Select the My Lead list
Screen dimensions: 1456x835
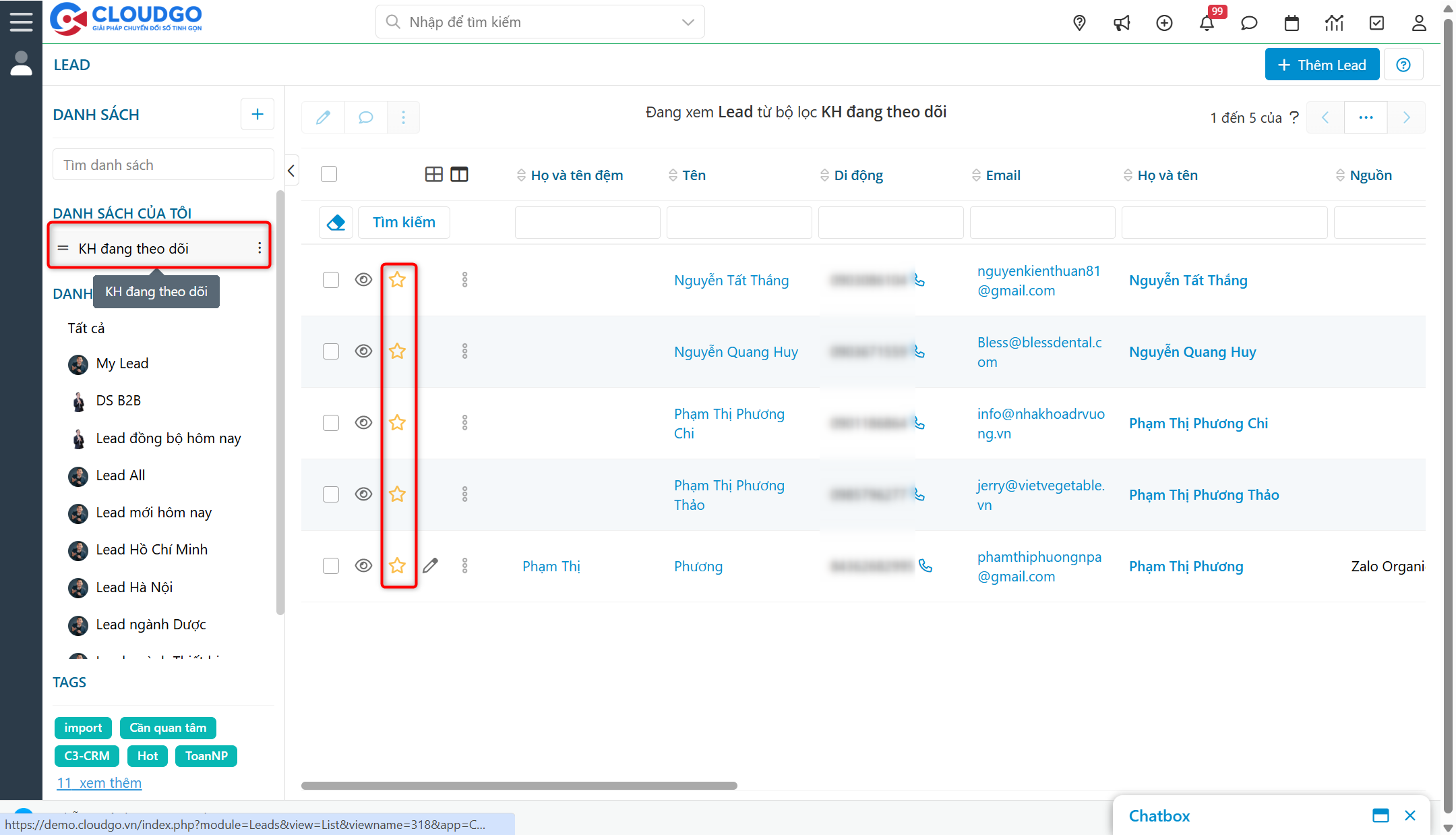pyautogui.click(x=122, y=364)
